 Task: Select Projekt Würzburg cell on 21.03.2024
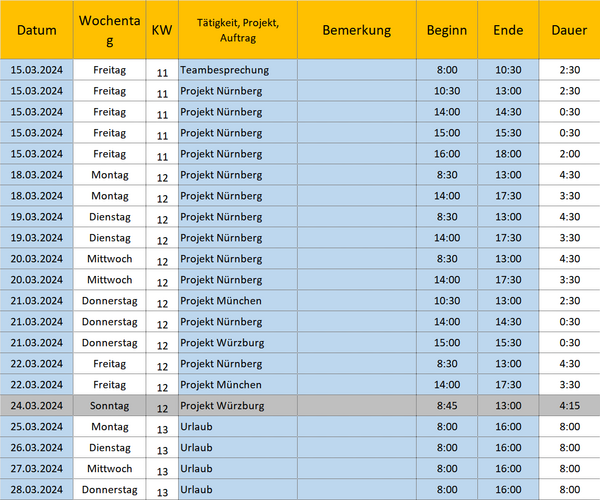(x=238, y=343)
